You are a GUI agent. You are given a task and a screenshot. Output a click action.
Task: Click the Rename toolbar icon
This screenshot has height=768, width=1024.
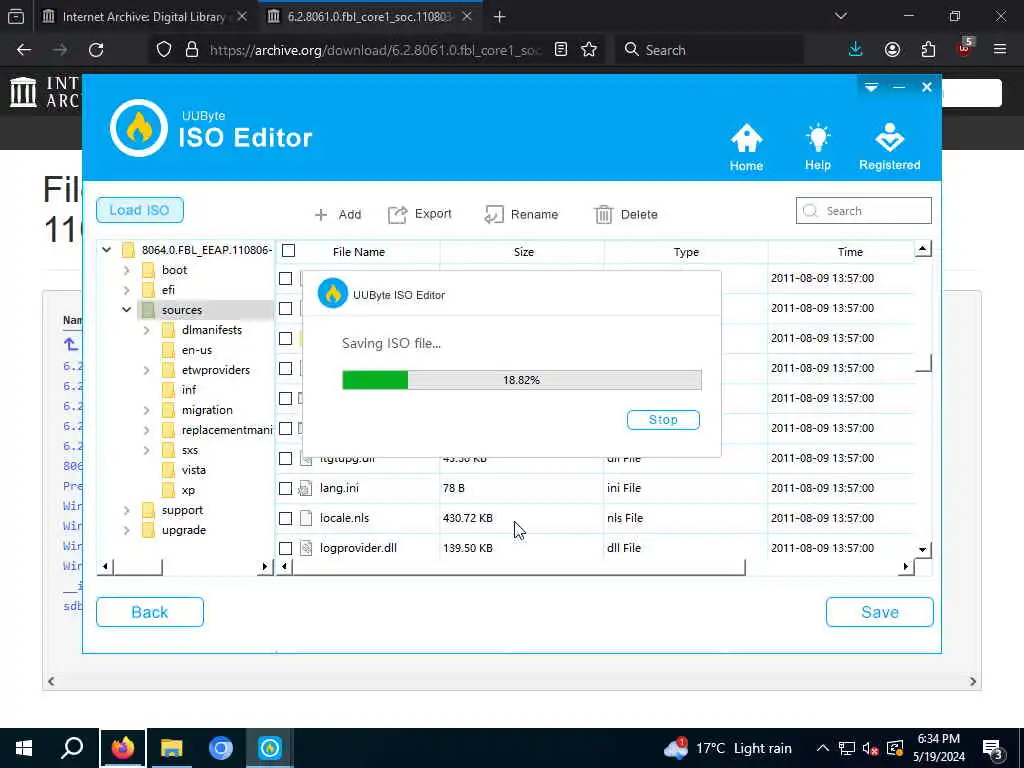point(494,214)
